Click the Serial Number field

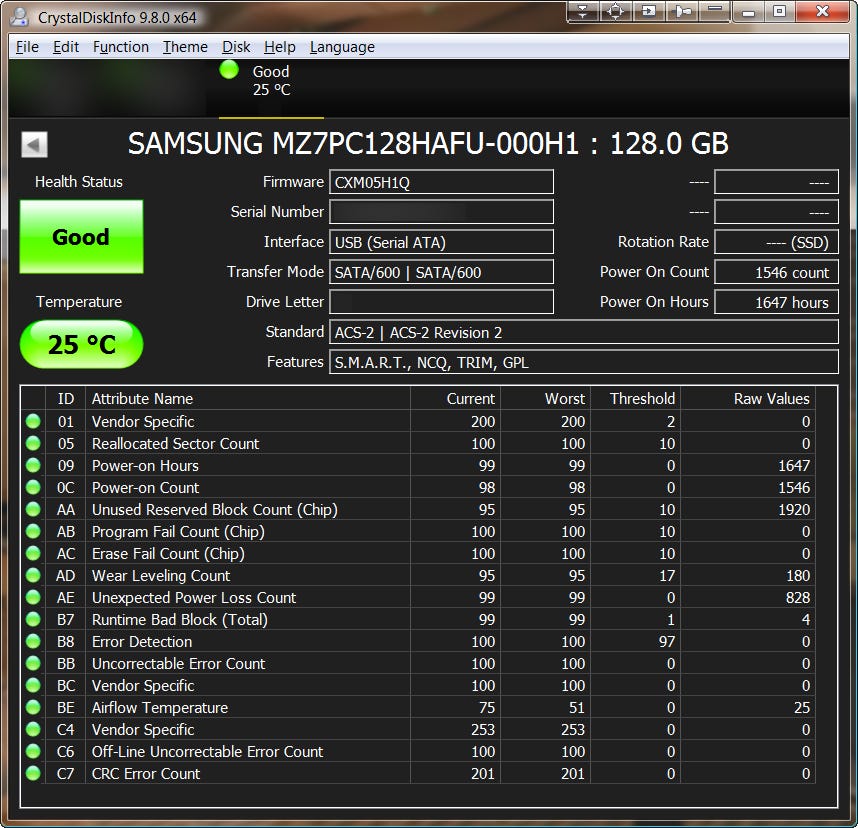[441, 212]
